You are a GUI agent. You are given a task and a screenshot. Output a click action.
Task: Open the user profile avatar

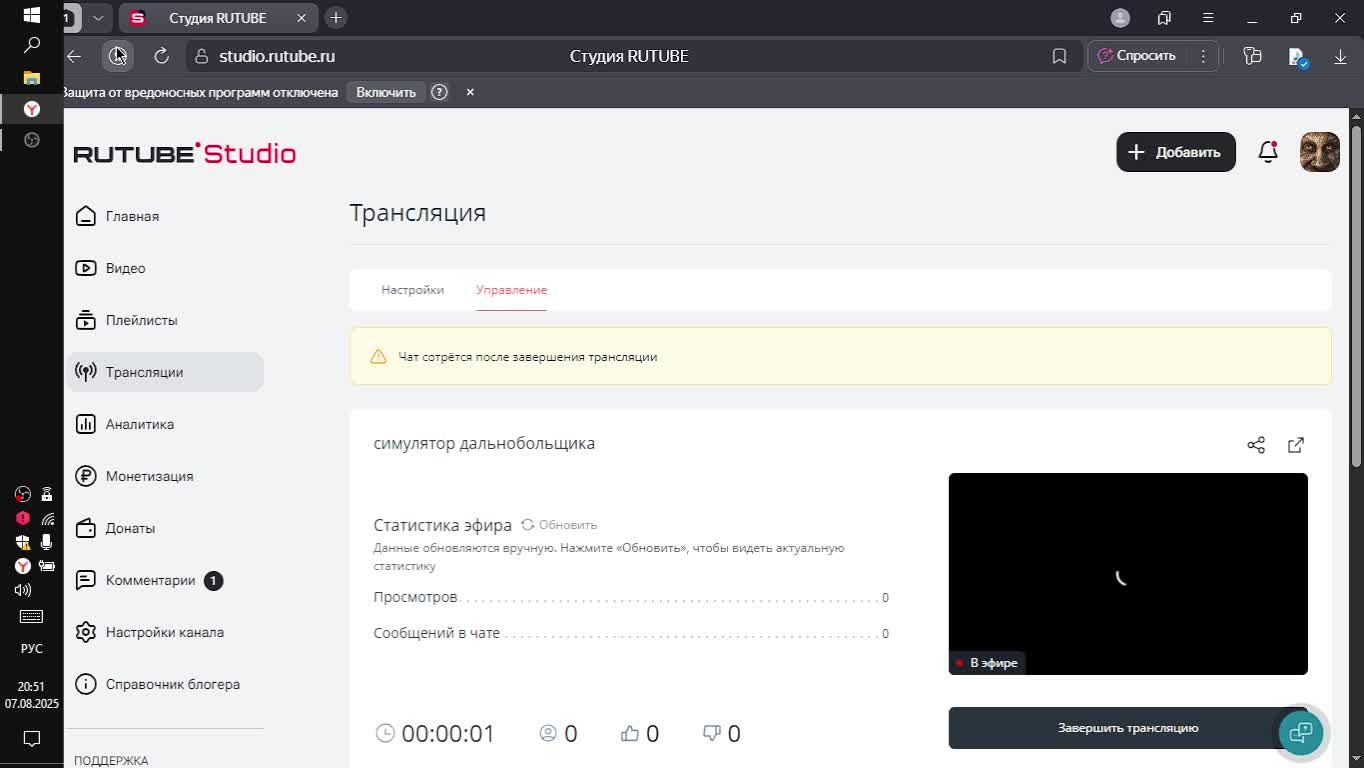(x=1320, y=152)
